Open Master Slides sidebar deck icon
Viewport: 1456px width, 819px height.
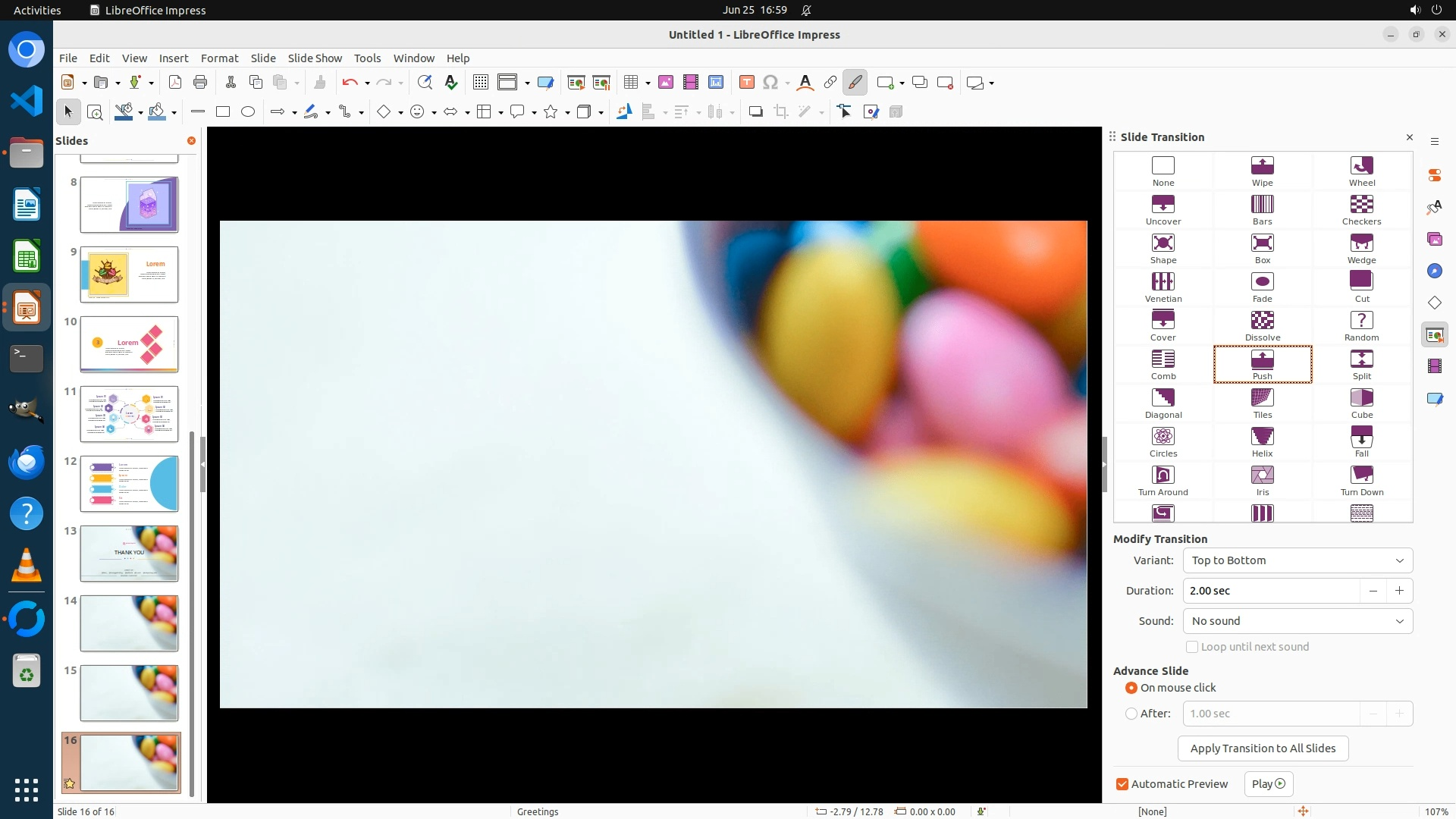click(x=1434, y=398)
